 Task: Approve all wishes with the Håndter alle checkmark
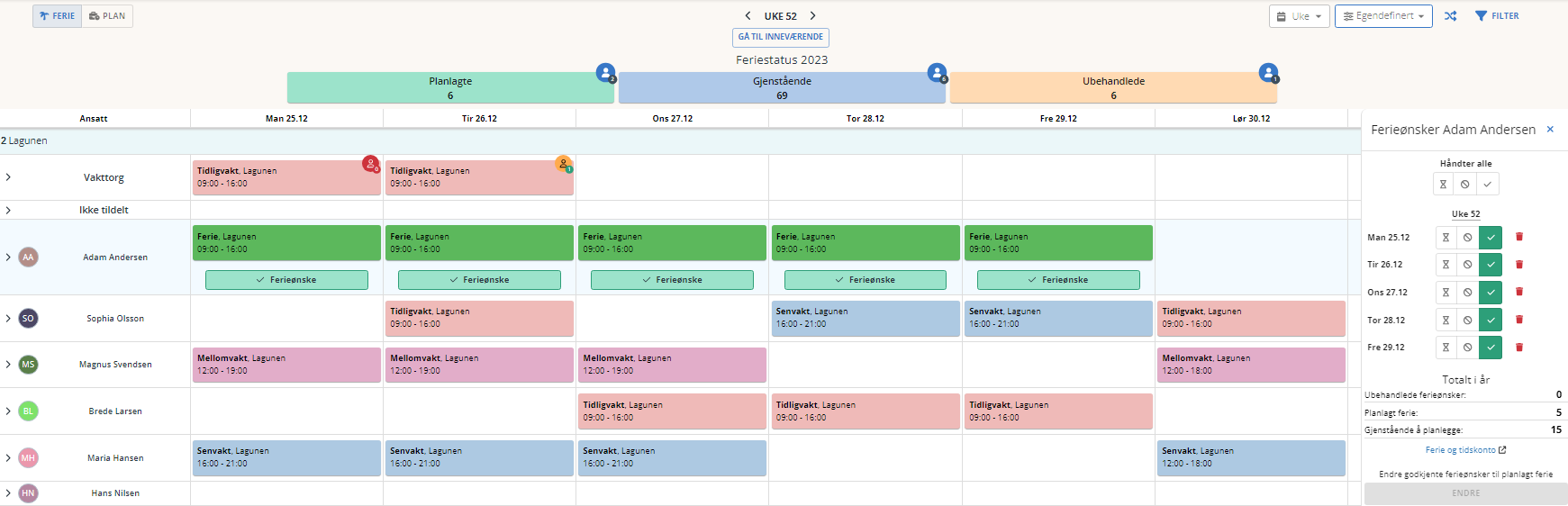[1487, 185]
